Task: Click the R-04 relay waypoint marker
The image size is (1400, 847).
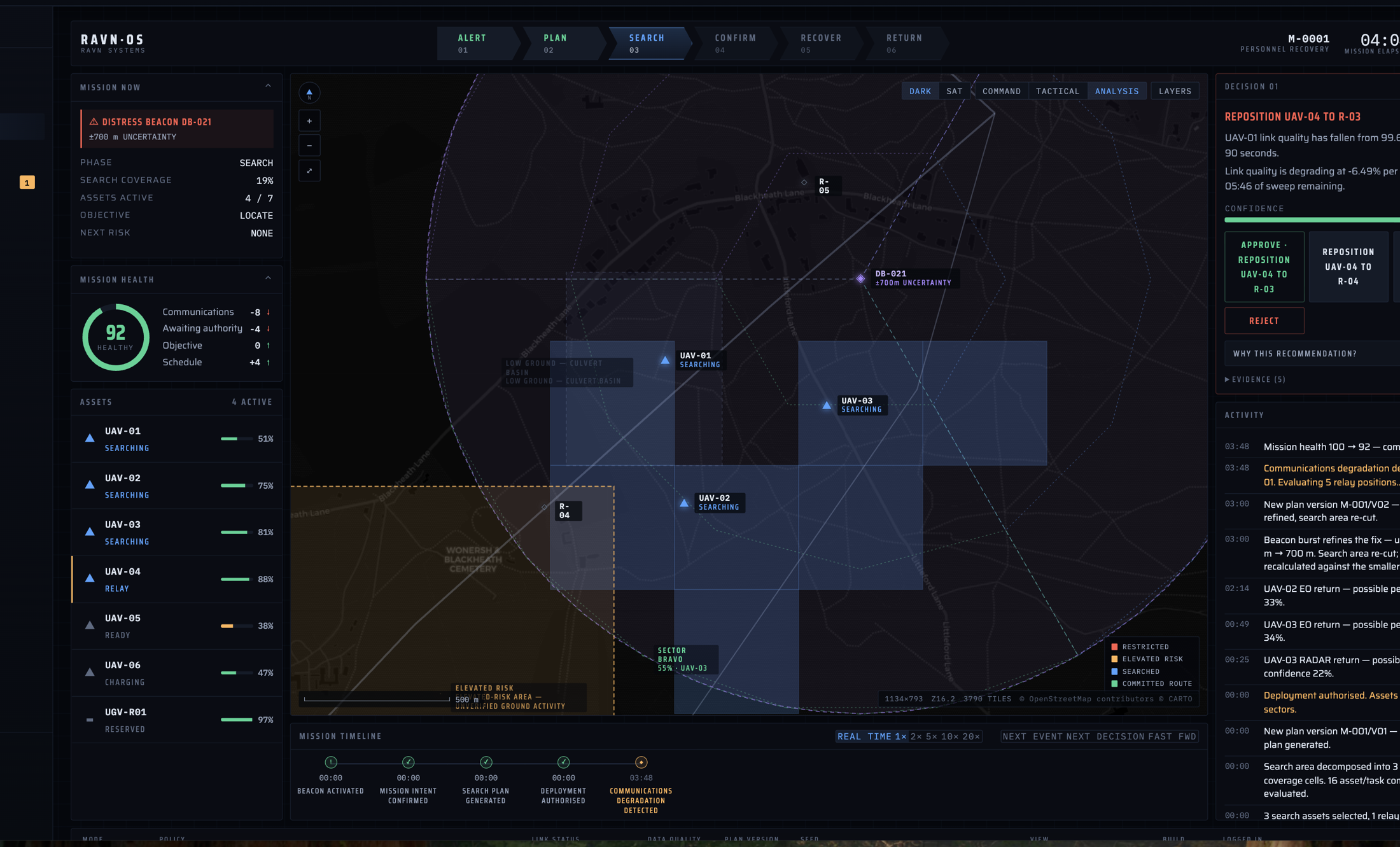Action: (544, 507)
